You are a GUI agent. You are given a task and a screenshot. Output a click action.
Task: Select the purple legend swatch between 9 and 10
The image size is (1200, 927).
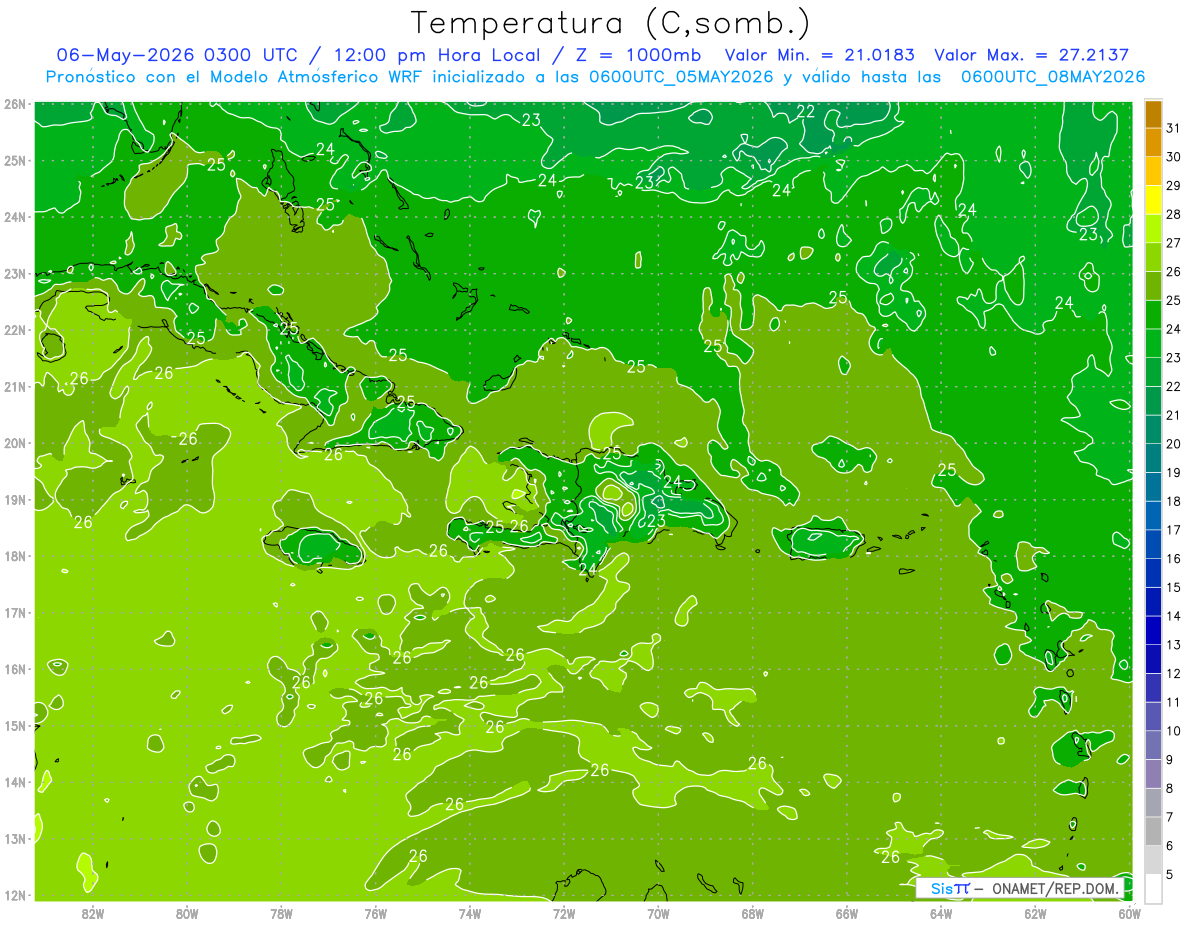1153,746
